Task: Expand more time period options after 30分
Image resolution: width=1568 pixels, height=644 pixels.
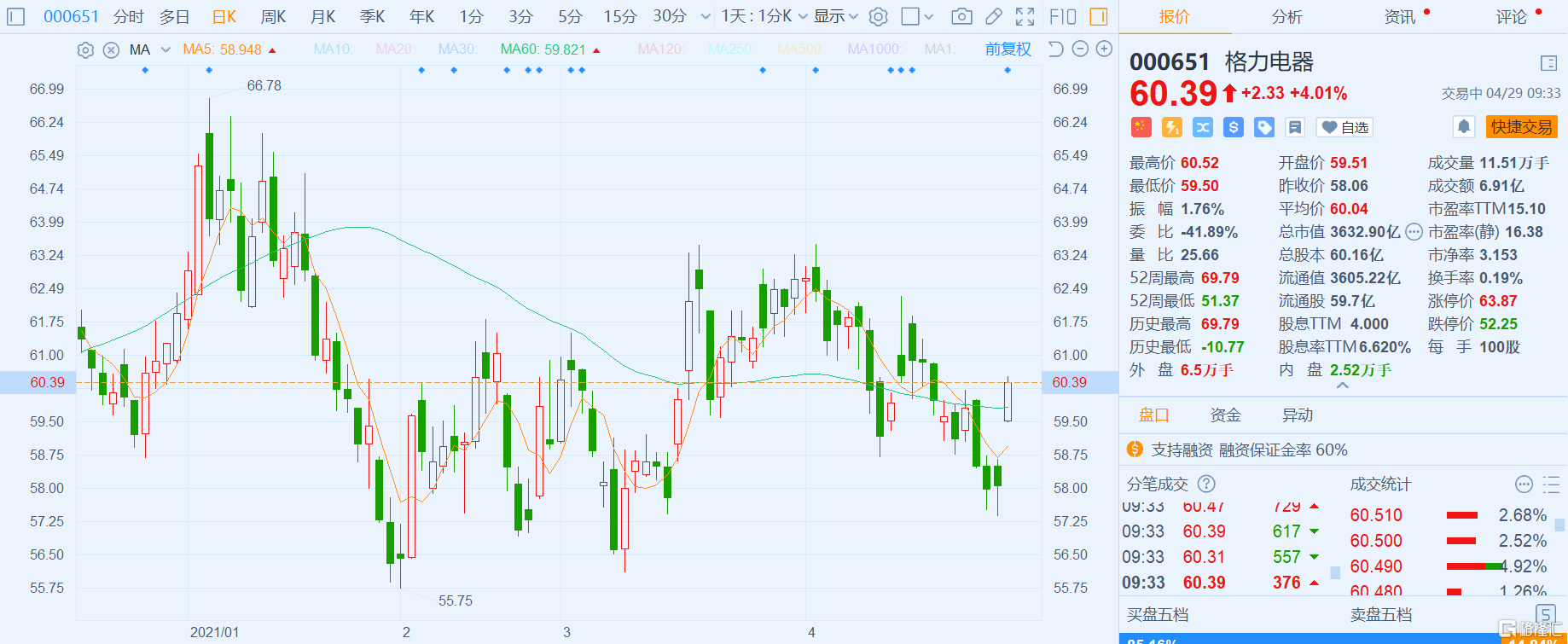Action: [706, 16]
